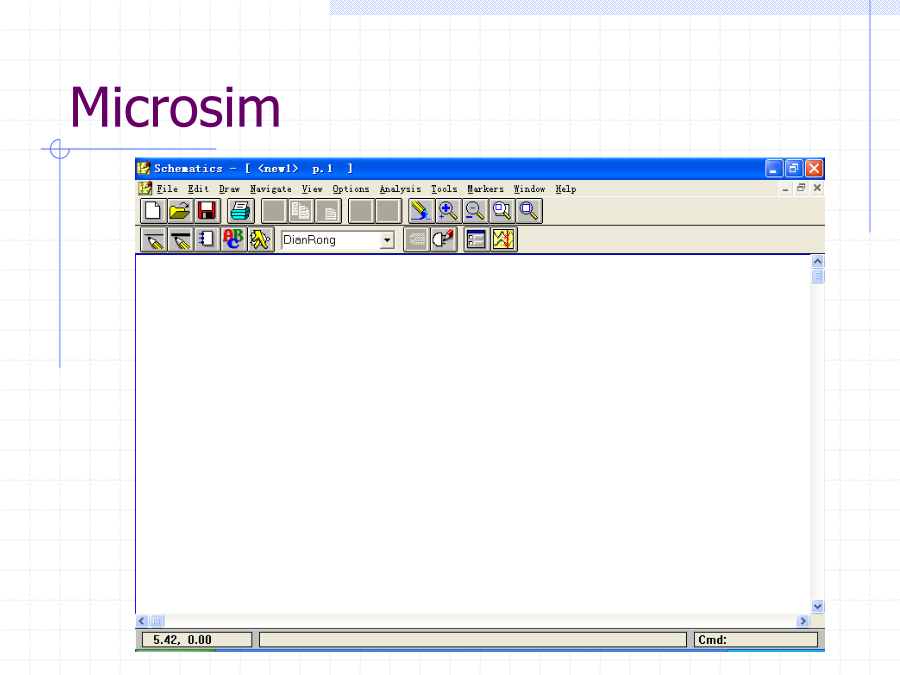
Task: Click horizontal scrollbar right arrow
Action: click(x=803, y=621)
